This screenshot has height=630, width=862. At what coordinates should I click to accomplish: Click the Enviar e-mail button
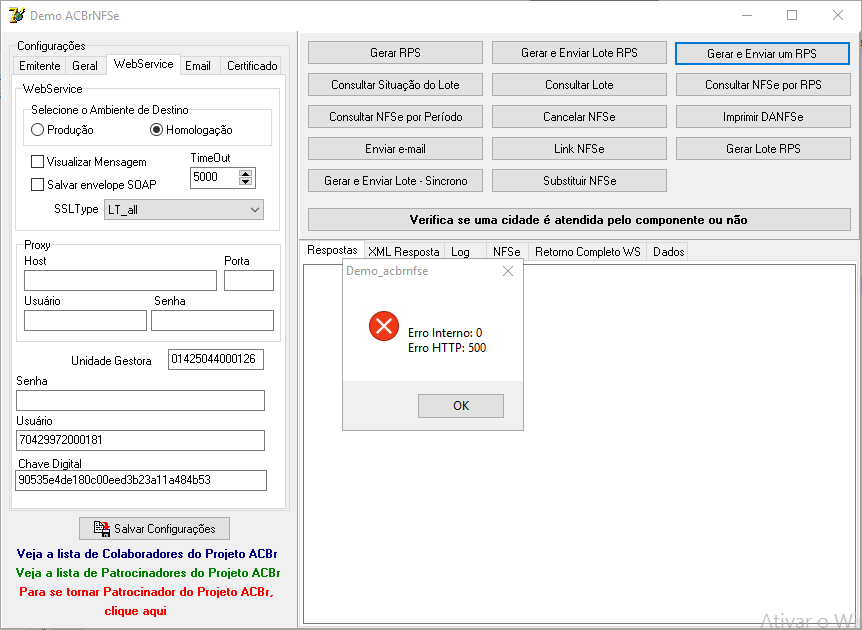click(395, 148)
